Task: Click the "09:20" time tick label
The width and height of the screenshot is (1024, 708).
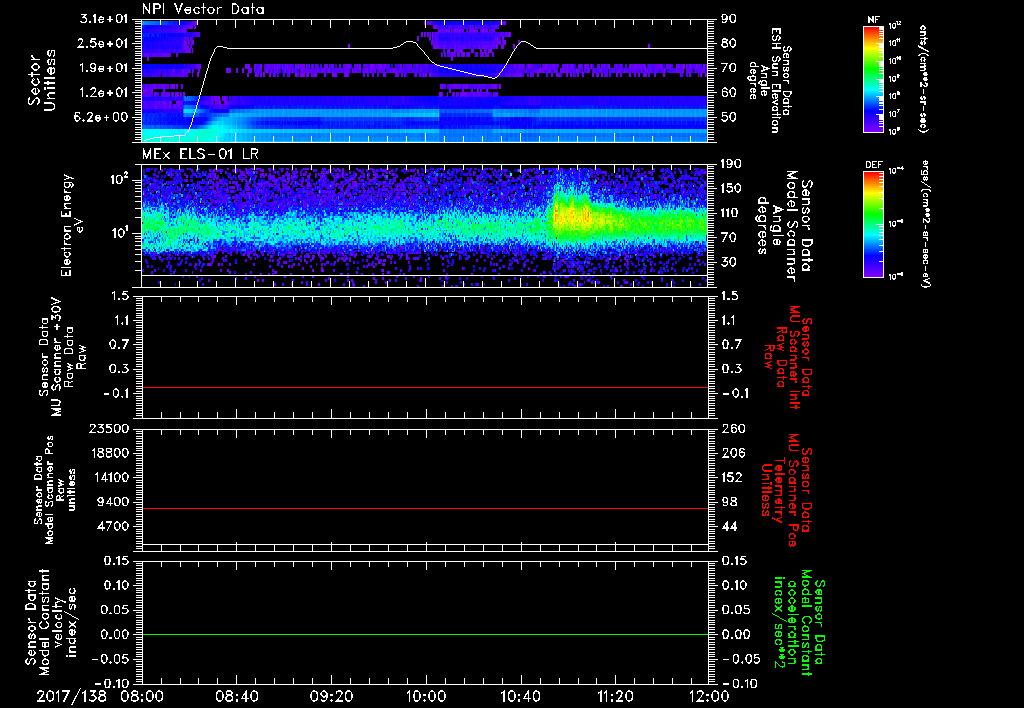Action: [x=331, y=696]
